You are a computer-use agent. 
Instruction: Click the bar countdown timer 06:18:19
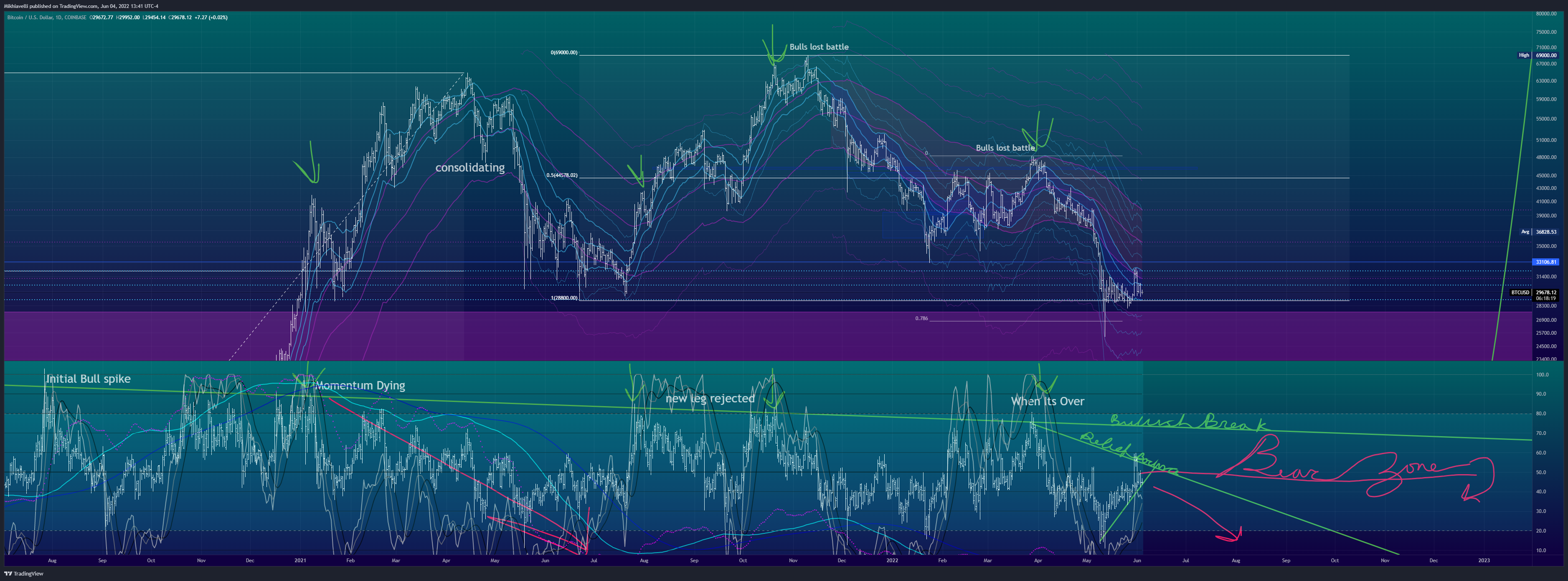1545,299
